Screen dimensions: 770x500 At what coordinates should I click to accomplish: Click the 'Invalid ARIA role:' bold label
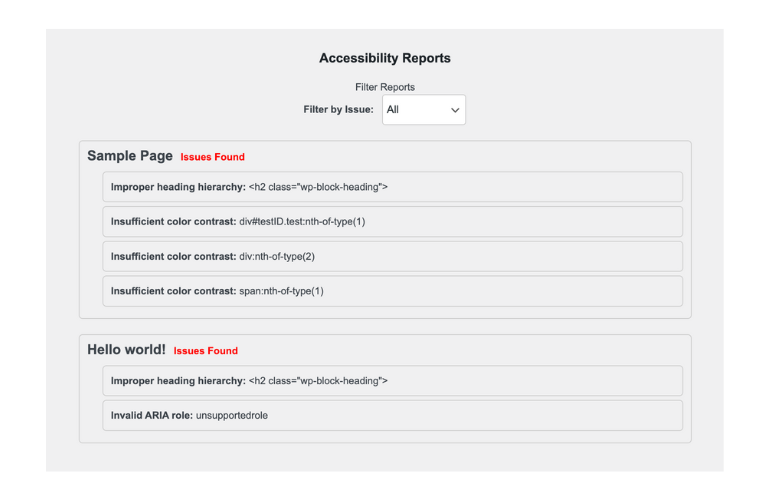(152, 415)
